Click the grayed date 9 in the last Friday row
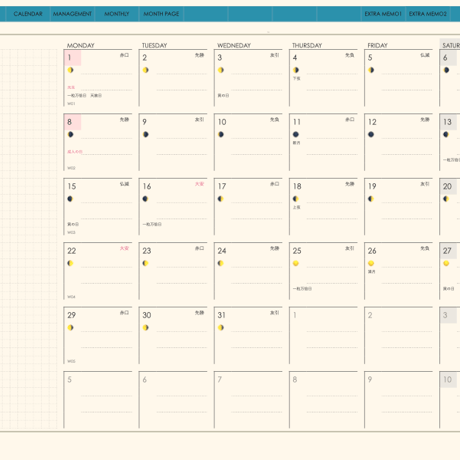 370,379
